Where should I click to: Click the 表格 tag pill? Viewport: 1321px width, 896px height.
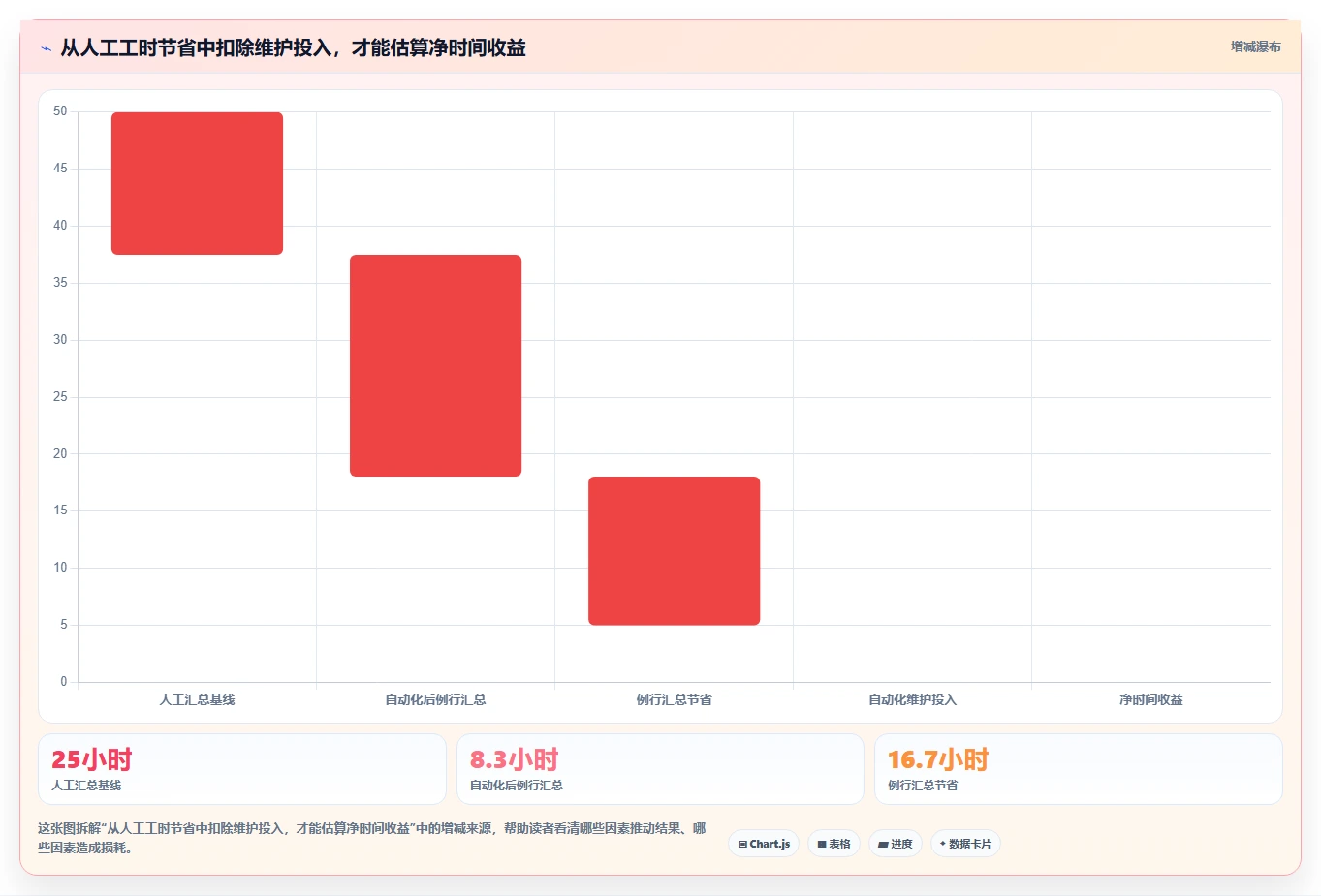pyautogui.click(x=833, y=844)
